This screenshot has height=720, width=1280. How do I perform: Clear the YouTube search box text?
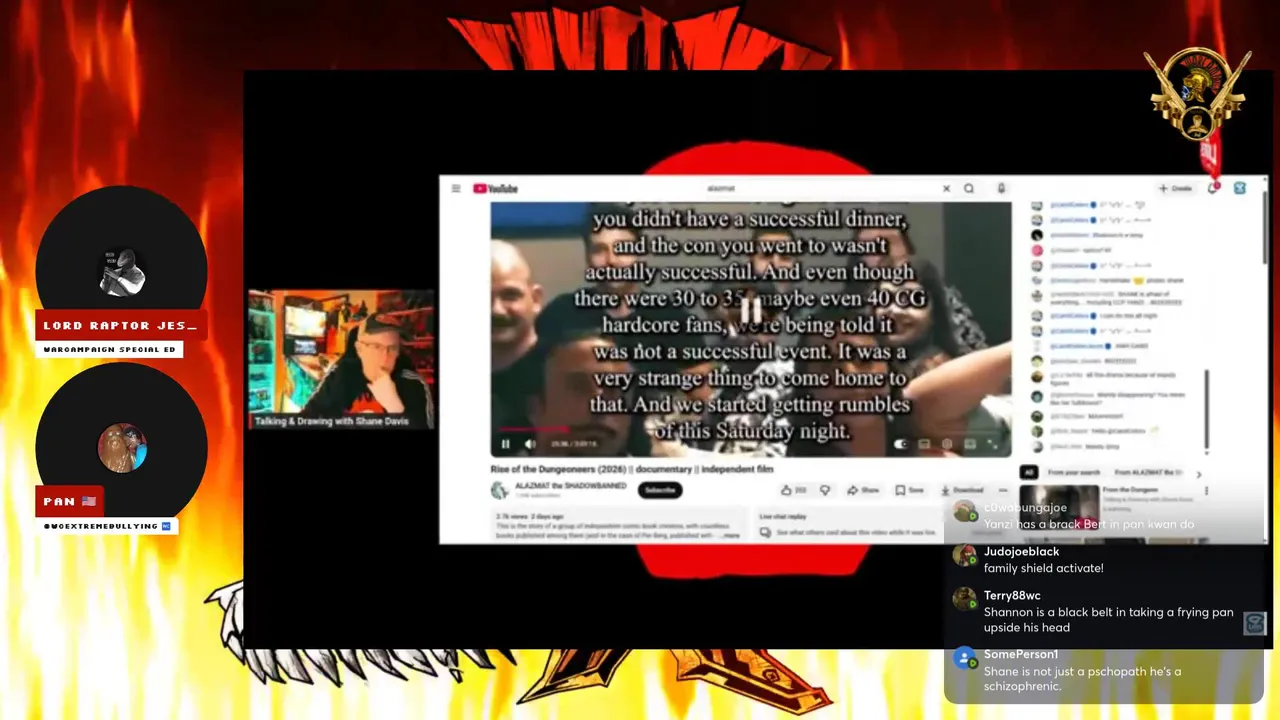click(x=946, y=188)
